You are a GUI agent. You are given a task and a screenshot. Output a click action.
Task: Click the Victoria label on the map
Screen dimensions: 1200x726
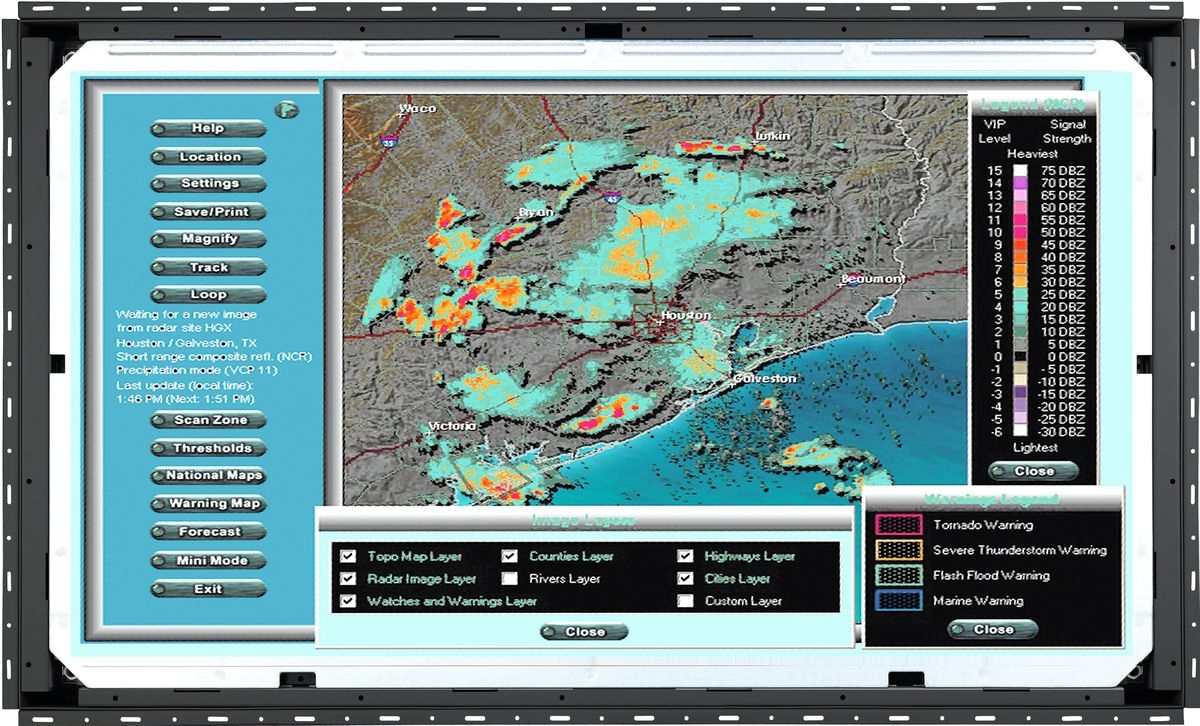pyautogui.click(x=452, y=426)
